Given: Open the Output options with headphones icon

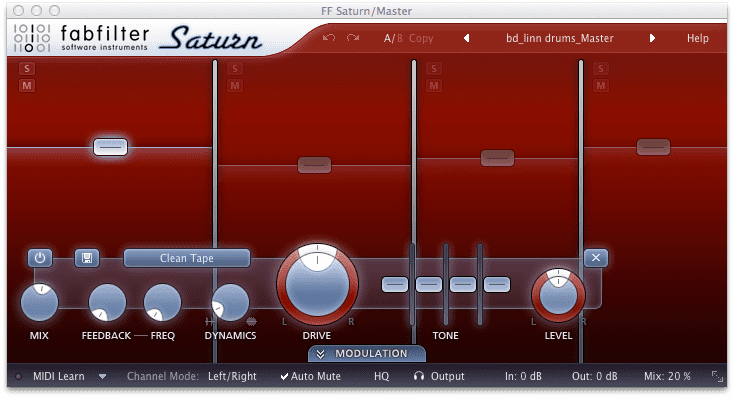Looking at the screenshot, I should click(x=439, y=376).
